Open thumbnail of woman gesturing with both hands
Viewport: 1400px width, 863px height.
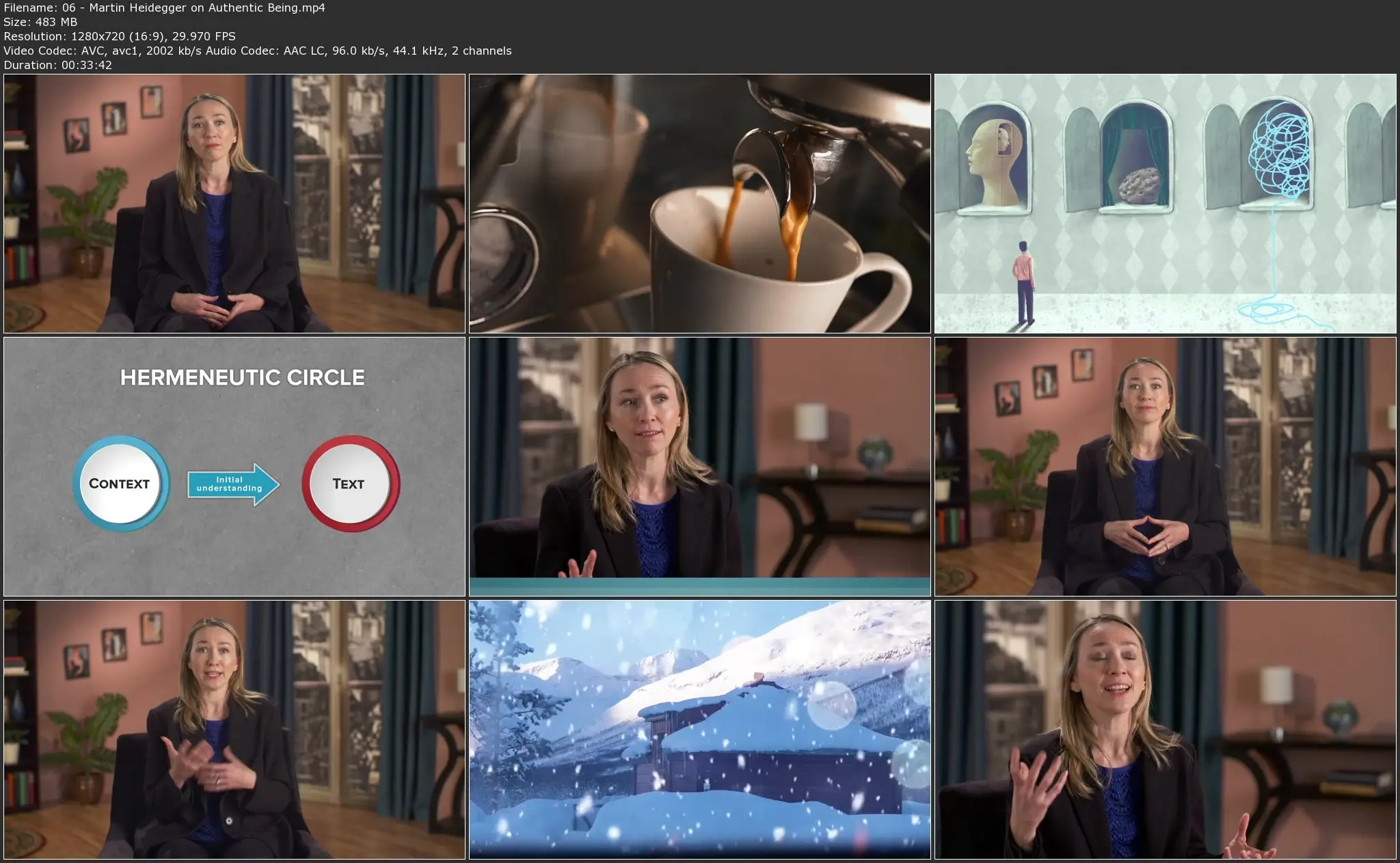click(x=234, y=730)
